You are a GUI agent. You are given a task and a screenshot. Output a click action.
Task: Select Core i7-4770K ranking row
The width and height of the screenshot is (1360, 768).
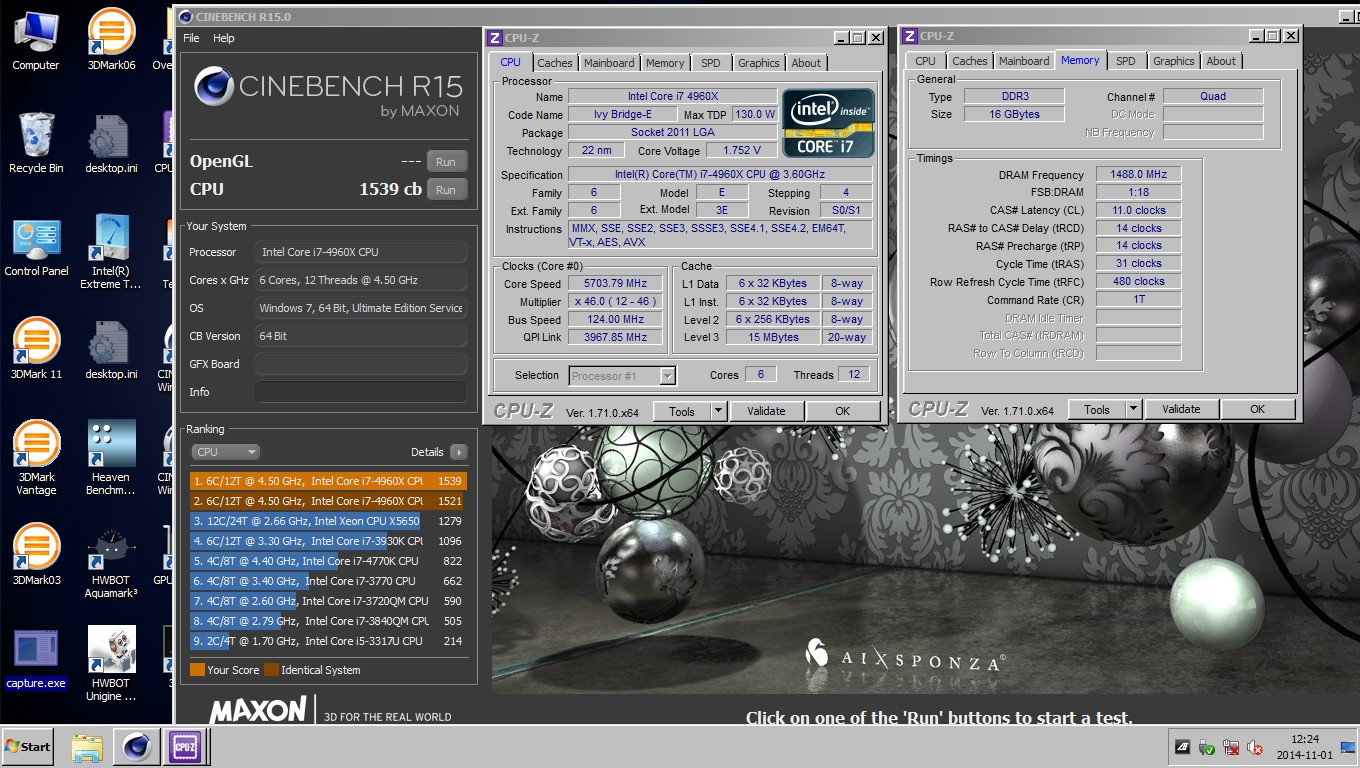tap(328, 561)
